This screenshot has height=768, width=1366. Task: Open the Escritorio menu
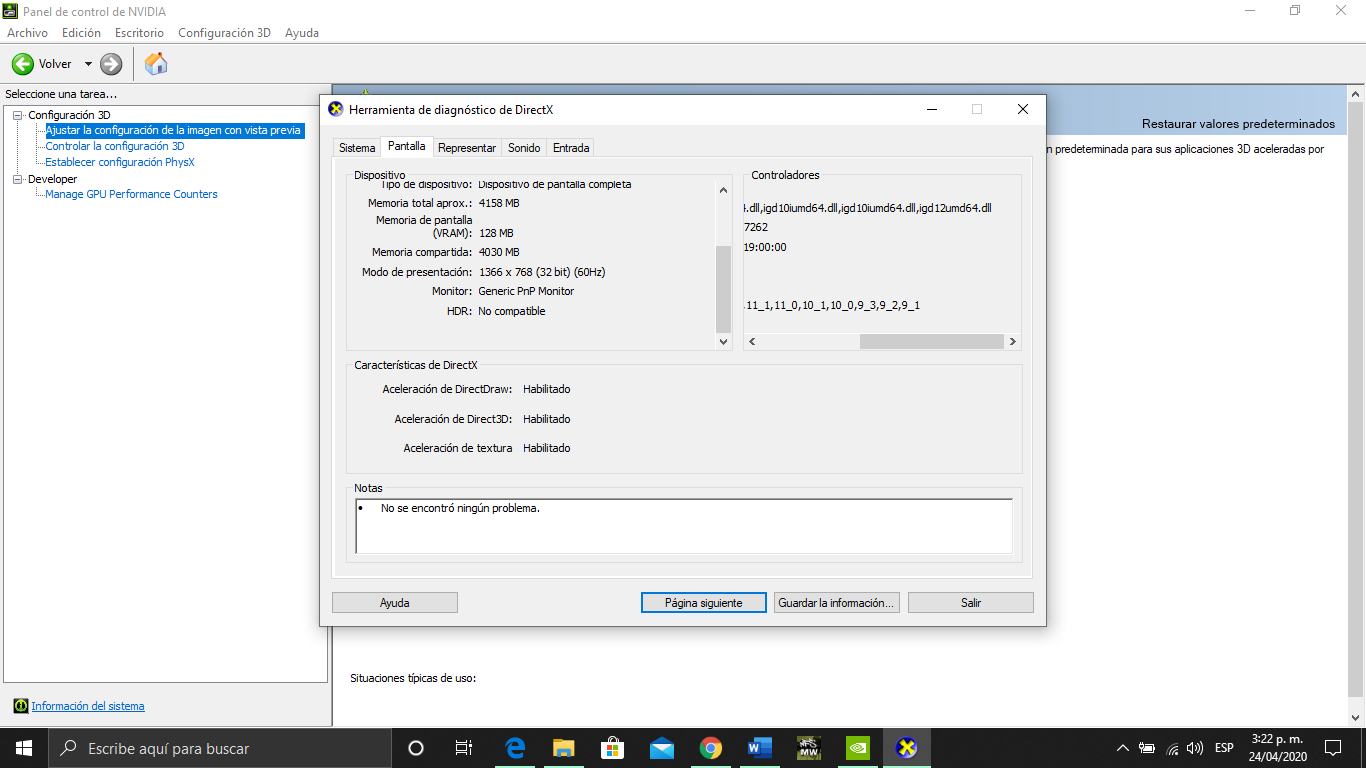(139, 33)
